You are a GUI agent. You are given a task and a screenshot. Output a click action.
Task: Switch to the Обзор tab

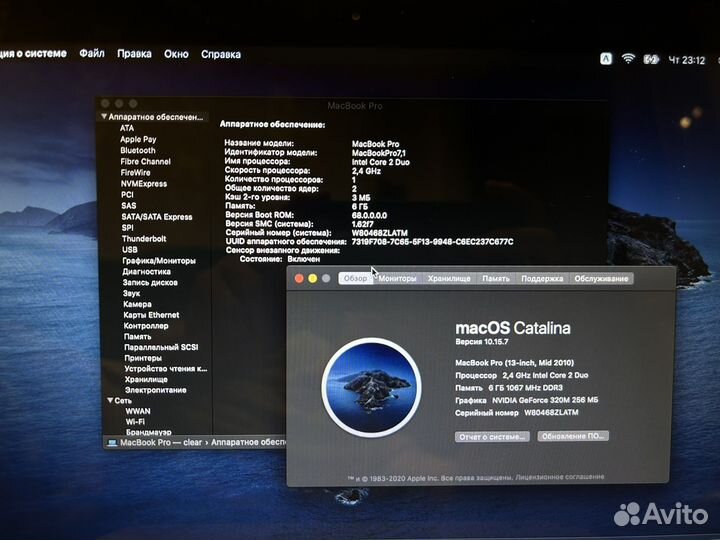coord(355,278)
